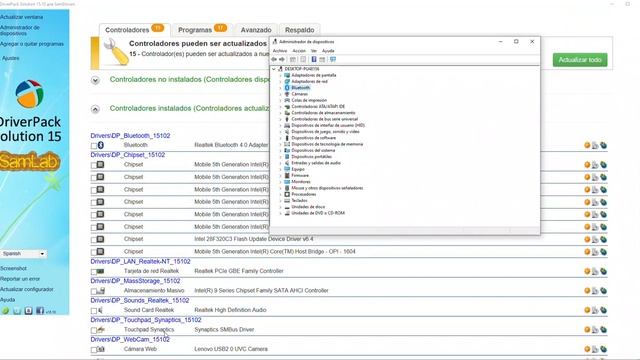The image size is (640, 360).
Task: Expand Firmware node in Device Manager
Action: (280, 176)
